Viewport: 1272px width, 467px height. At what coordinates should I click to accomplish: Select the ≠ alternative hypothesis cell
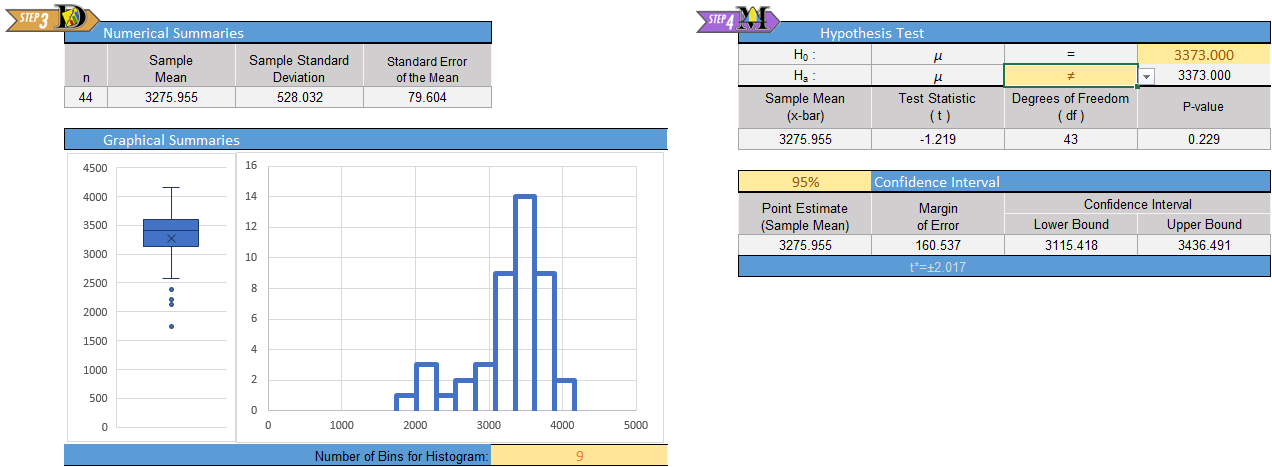coord(1070,76)
